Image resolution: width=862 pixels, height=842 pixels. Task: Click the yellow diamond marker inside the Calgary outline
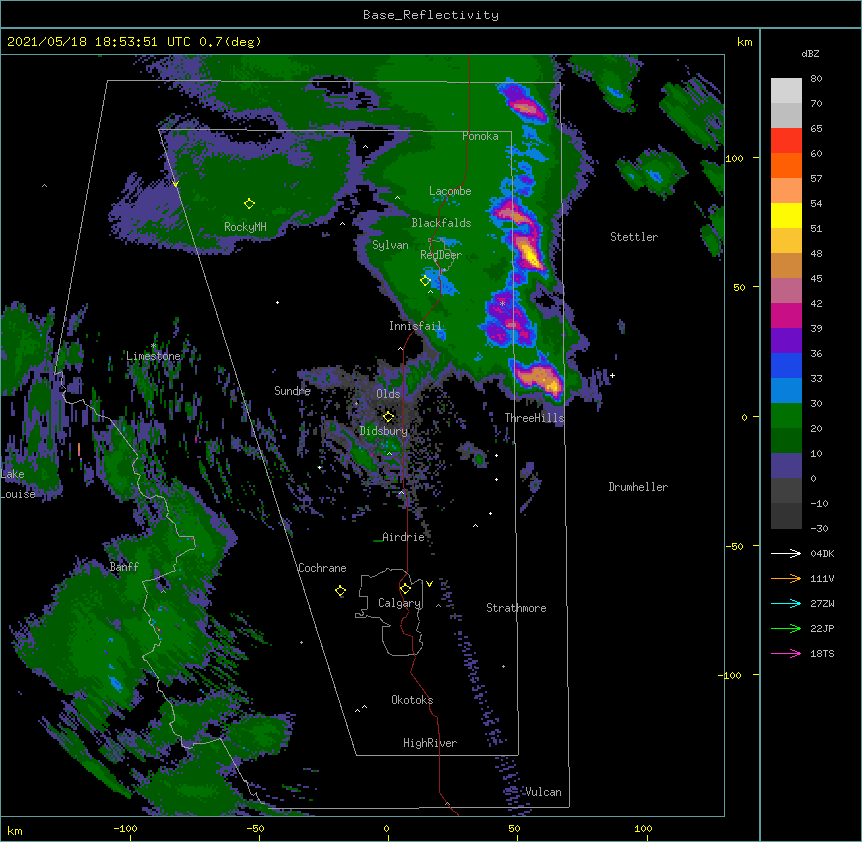[405, 589]
